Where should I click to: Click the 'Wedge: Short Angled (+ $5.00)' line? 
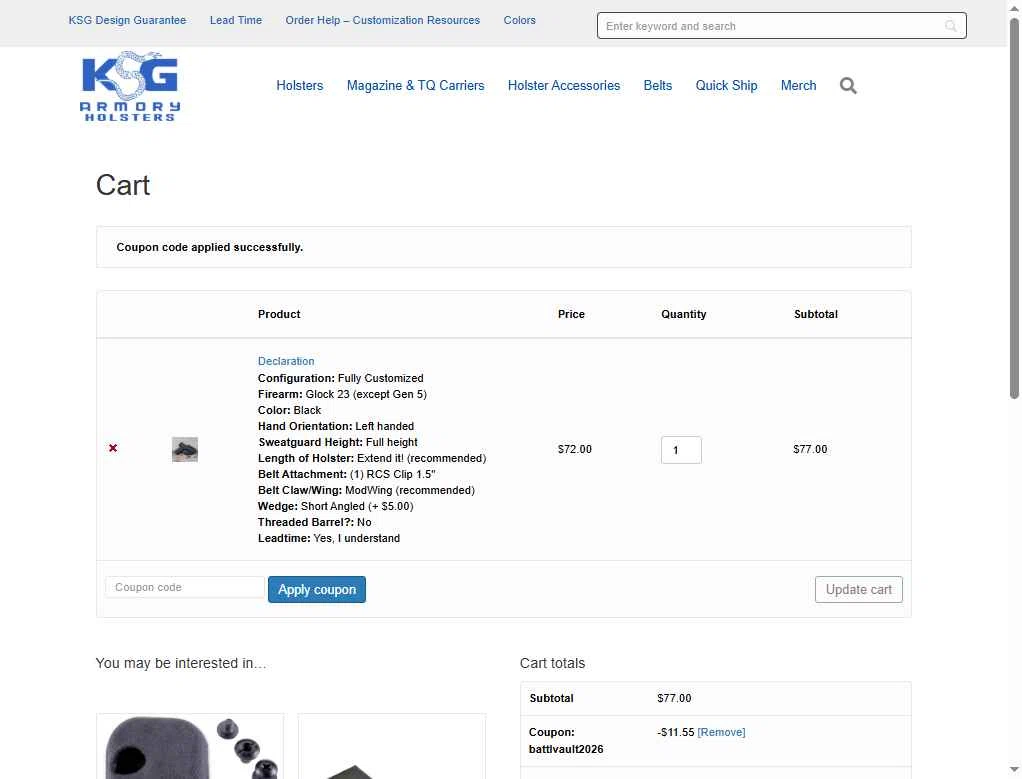click(336, 506)
